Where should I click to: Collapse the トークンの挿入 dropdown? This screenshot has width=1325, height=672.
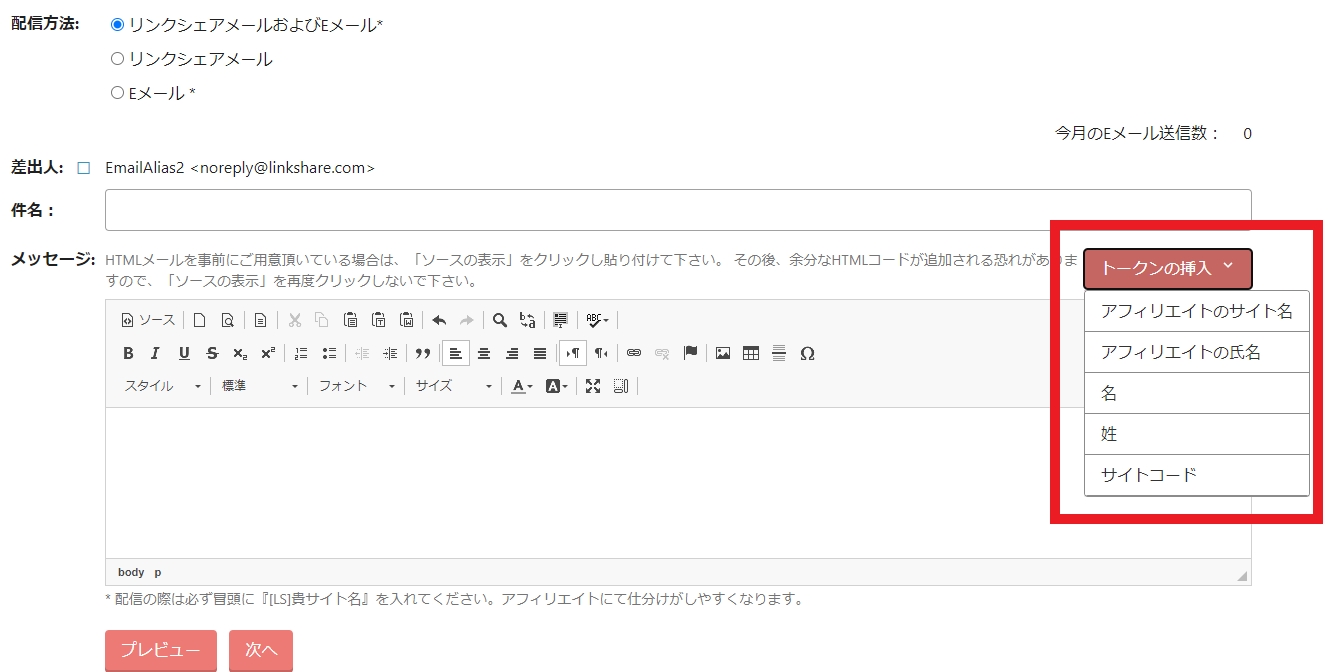[1167, 268]
